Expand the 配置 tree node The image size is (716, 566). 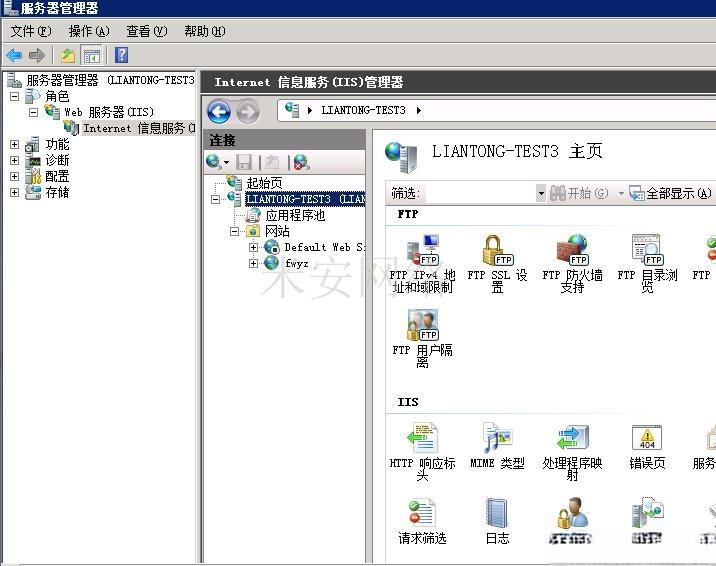click(x=15, y=177)
